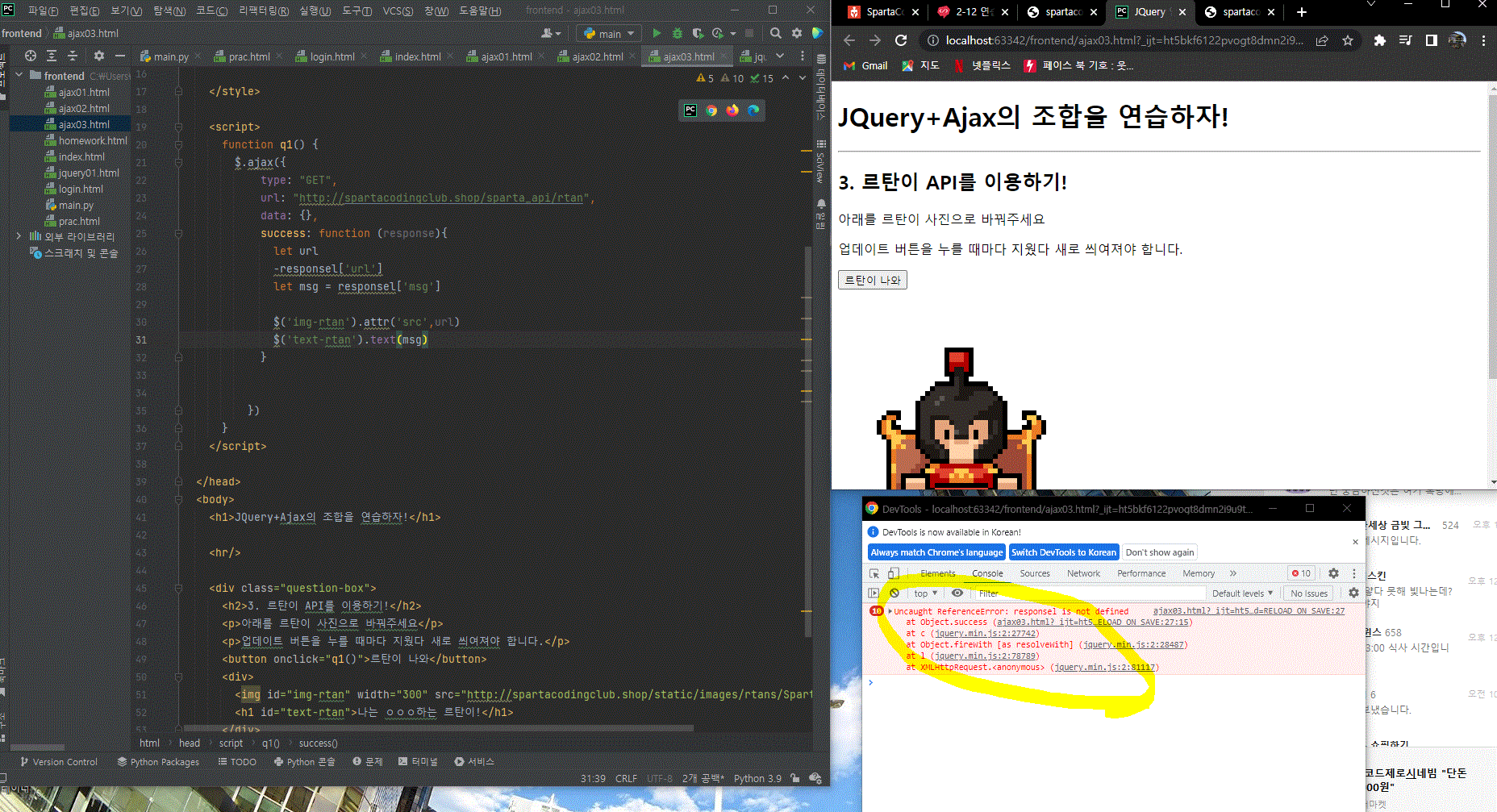The width and height of the screenshot is (1497, 812).
Task: Open the Gmail bookmark
Action: [865, 65]
